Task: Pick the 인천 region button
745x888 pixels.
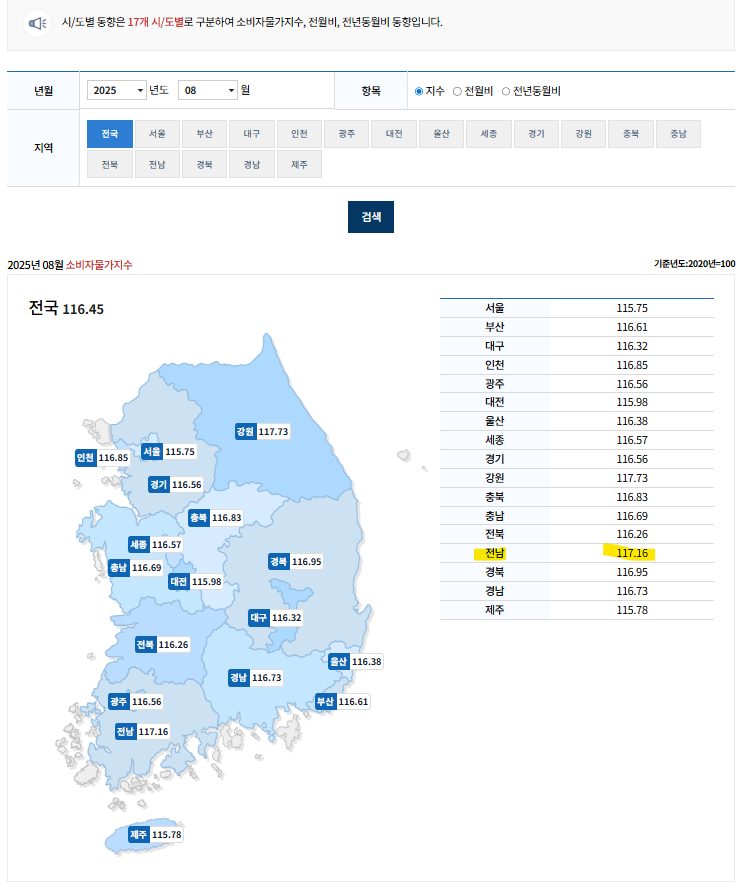Action: coord(299,134)
